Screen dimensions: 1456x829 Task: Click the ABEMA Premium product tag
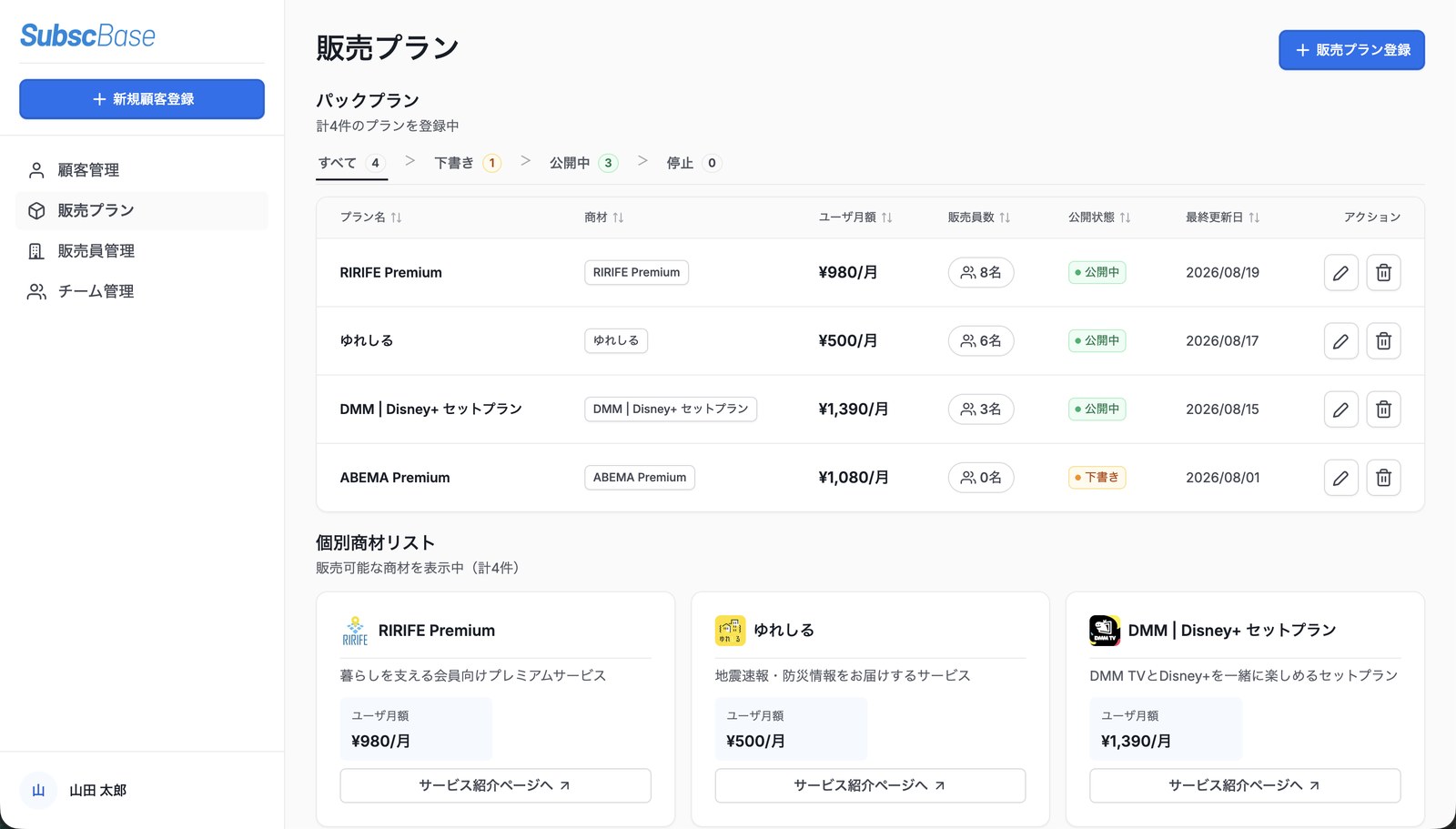pyautogui.click(x=640, y=477)
